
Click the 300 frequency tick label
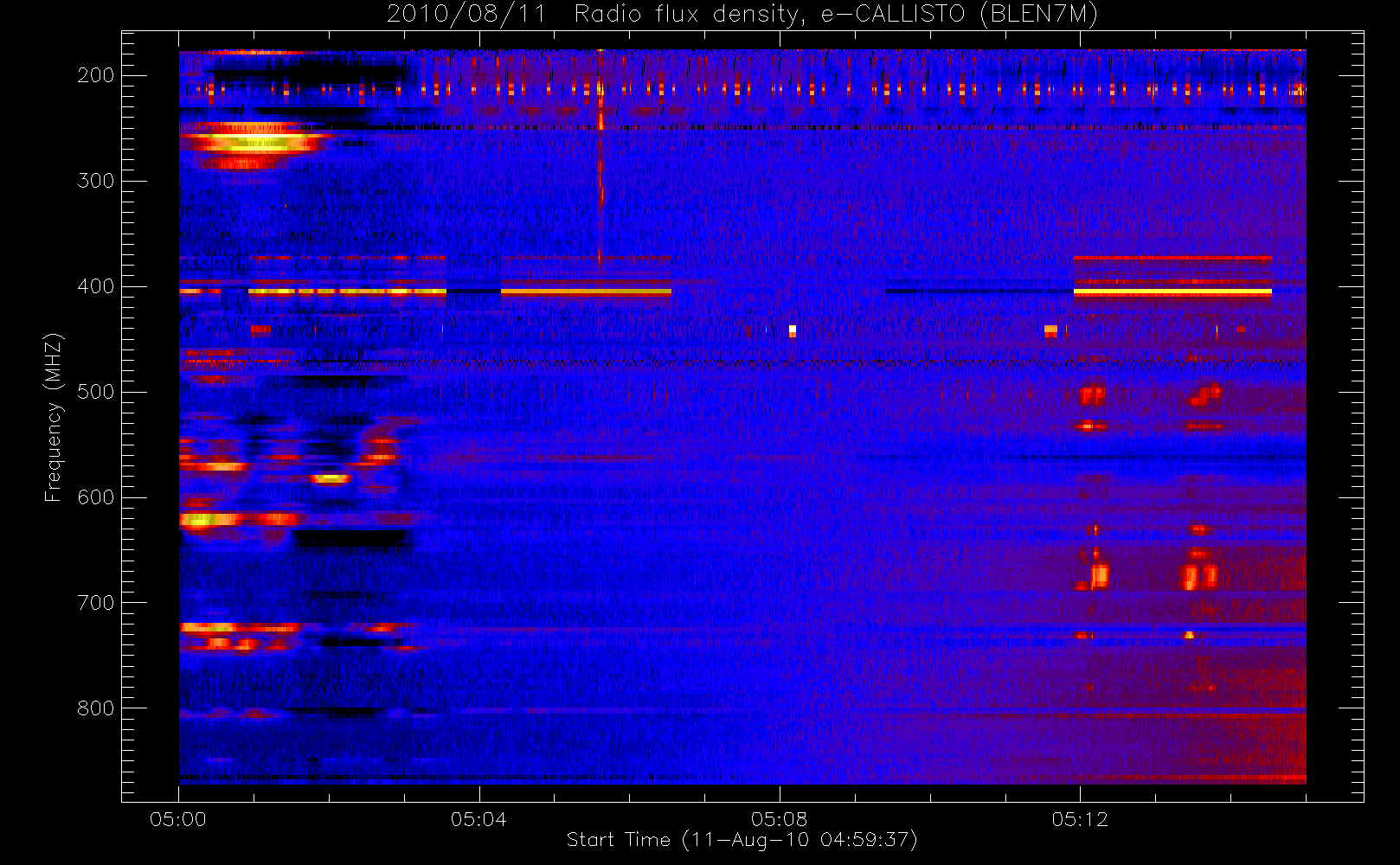pyautogui.click(x=96, y=181)
